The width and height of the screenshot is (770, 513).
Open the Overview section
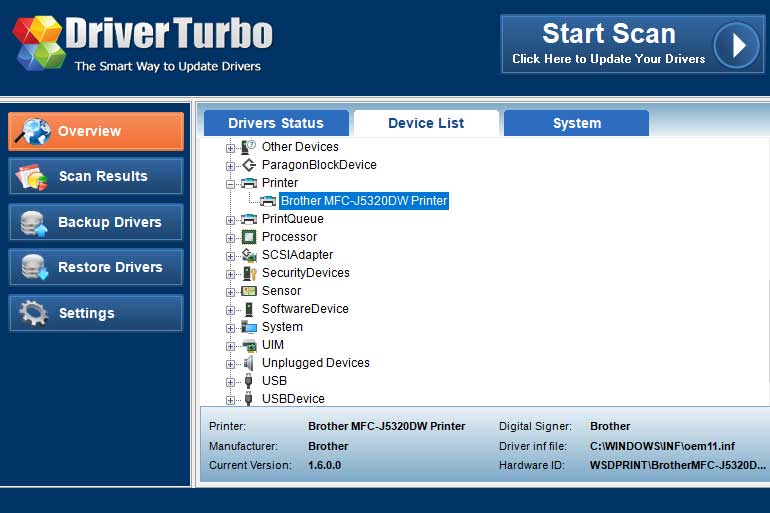(x=96, y=131)
